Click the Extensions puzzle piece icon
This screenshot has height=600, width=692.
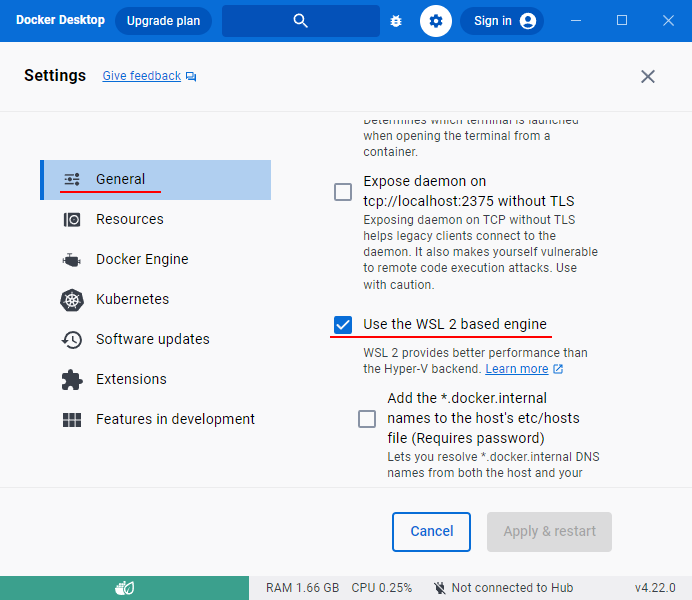(72, 380)
